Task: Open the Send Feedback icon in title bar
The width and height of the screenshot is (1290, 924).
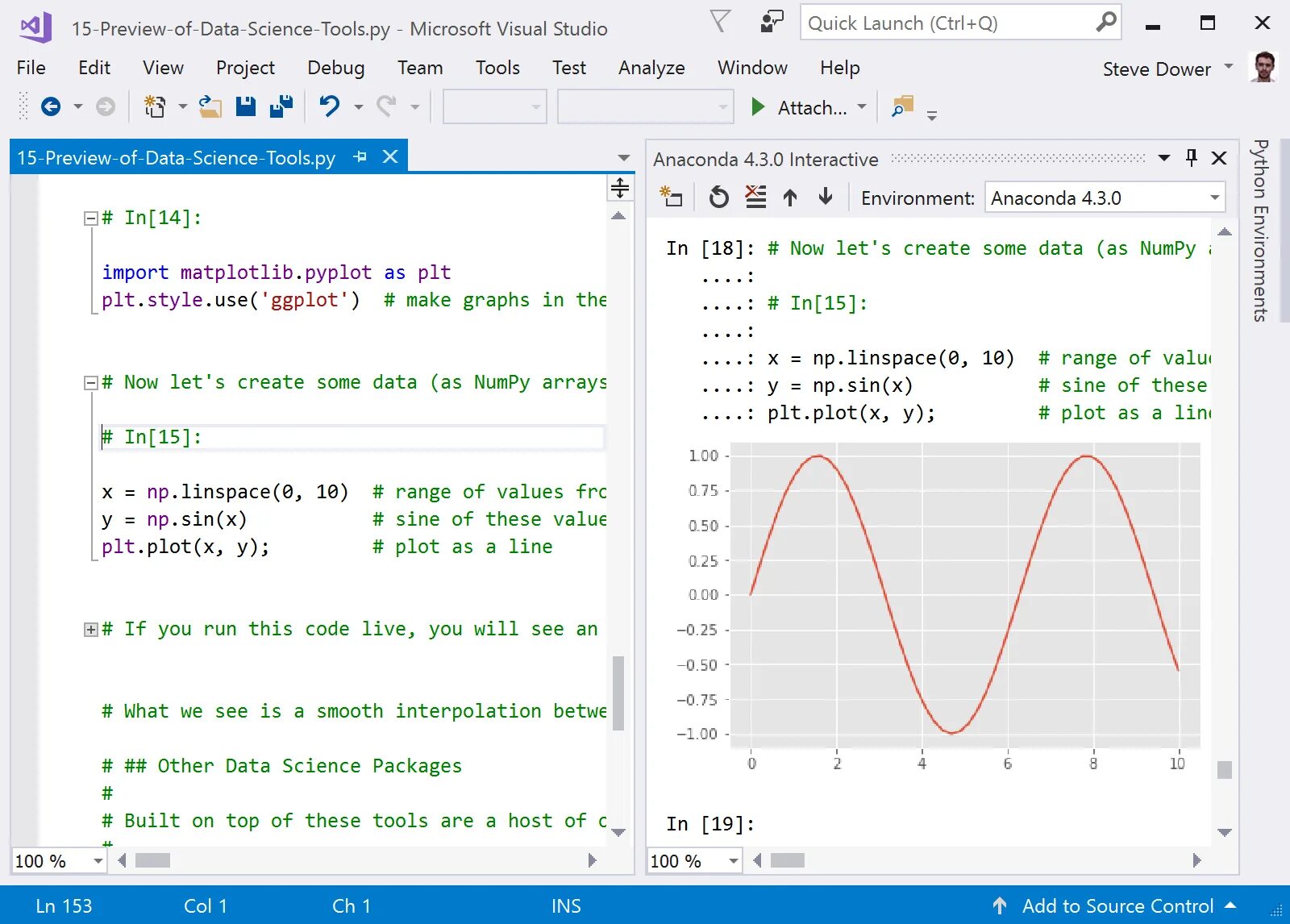Action: pos(772,22)
